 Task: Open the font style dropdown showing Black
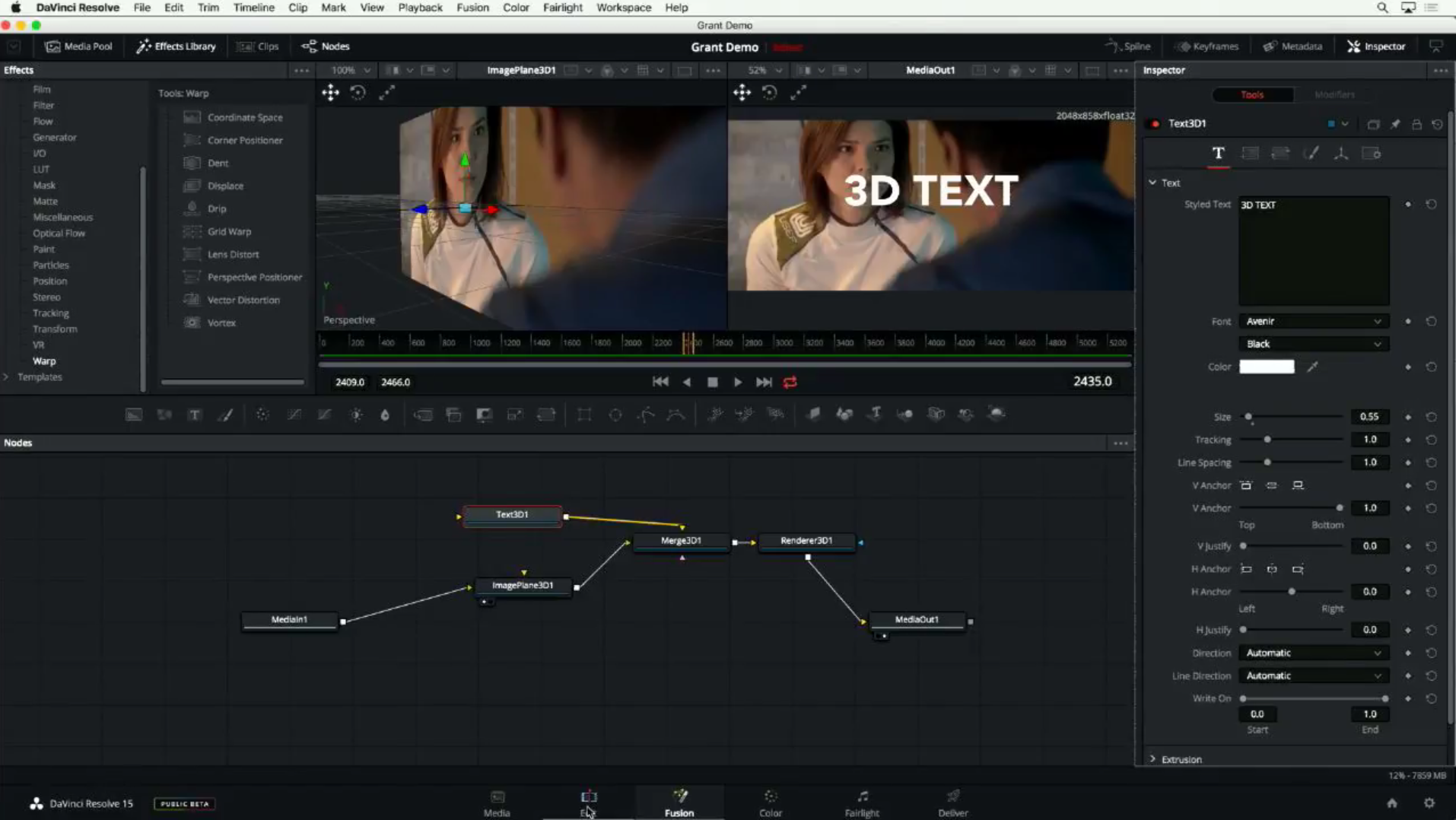pos(1313,344)
